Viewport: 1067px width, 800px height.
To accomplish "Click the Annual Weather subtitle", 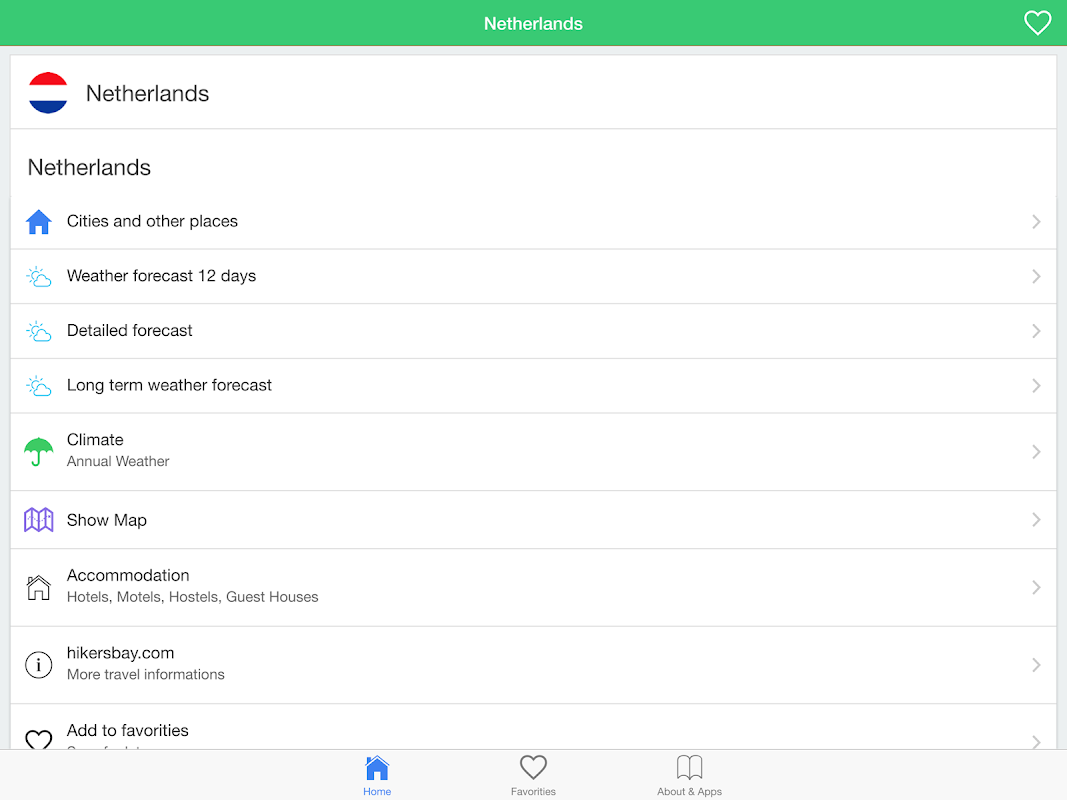I will pos(118,461).
